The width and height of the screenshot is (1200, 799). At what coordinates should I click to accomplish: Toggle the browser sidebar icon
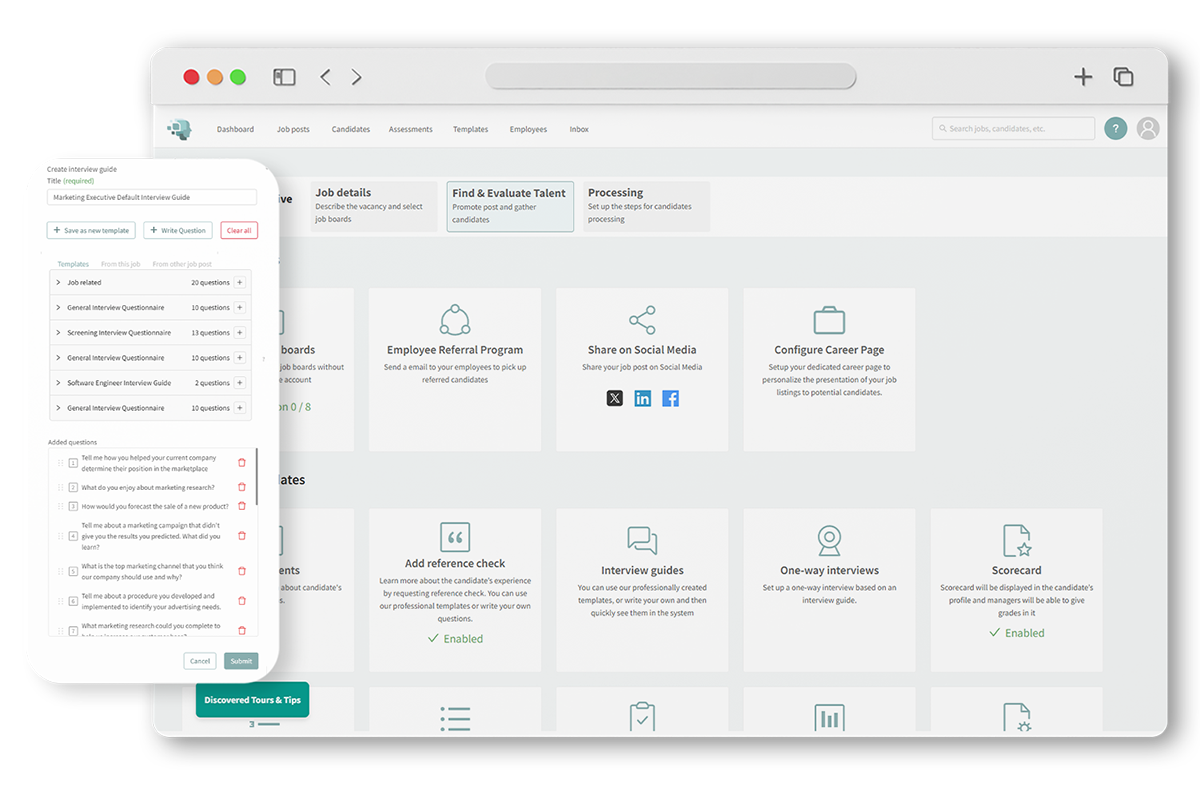click(x=284, y=77)
